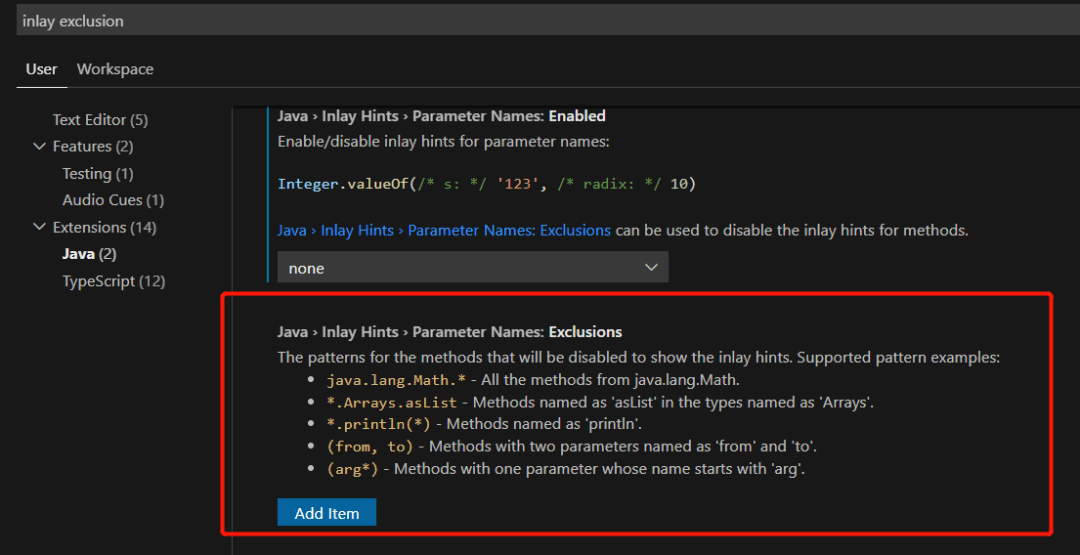The width and height of the screenshot is (1080, 555).
Task: Switch to the Workspace settings tab
Action: (115, 69)
